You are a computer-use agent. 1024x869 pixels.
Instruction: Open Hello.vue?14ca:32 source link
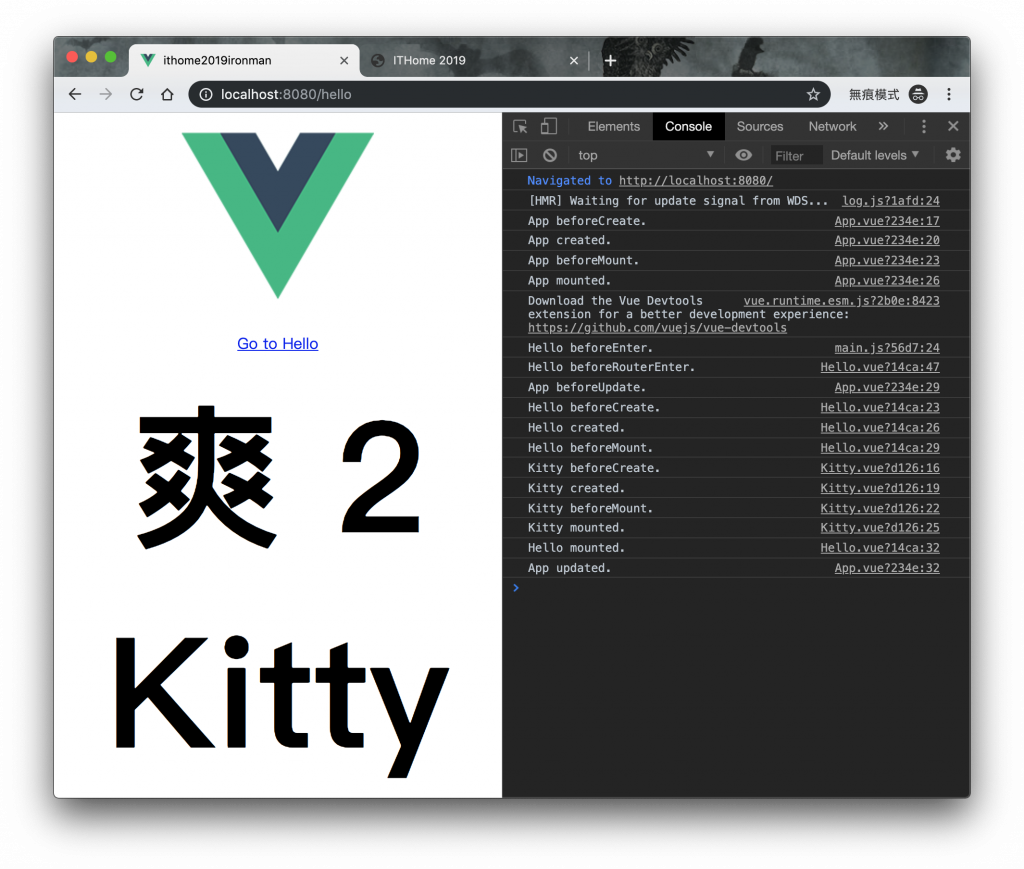point(880,548)
